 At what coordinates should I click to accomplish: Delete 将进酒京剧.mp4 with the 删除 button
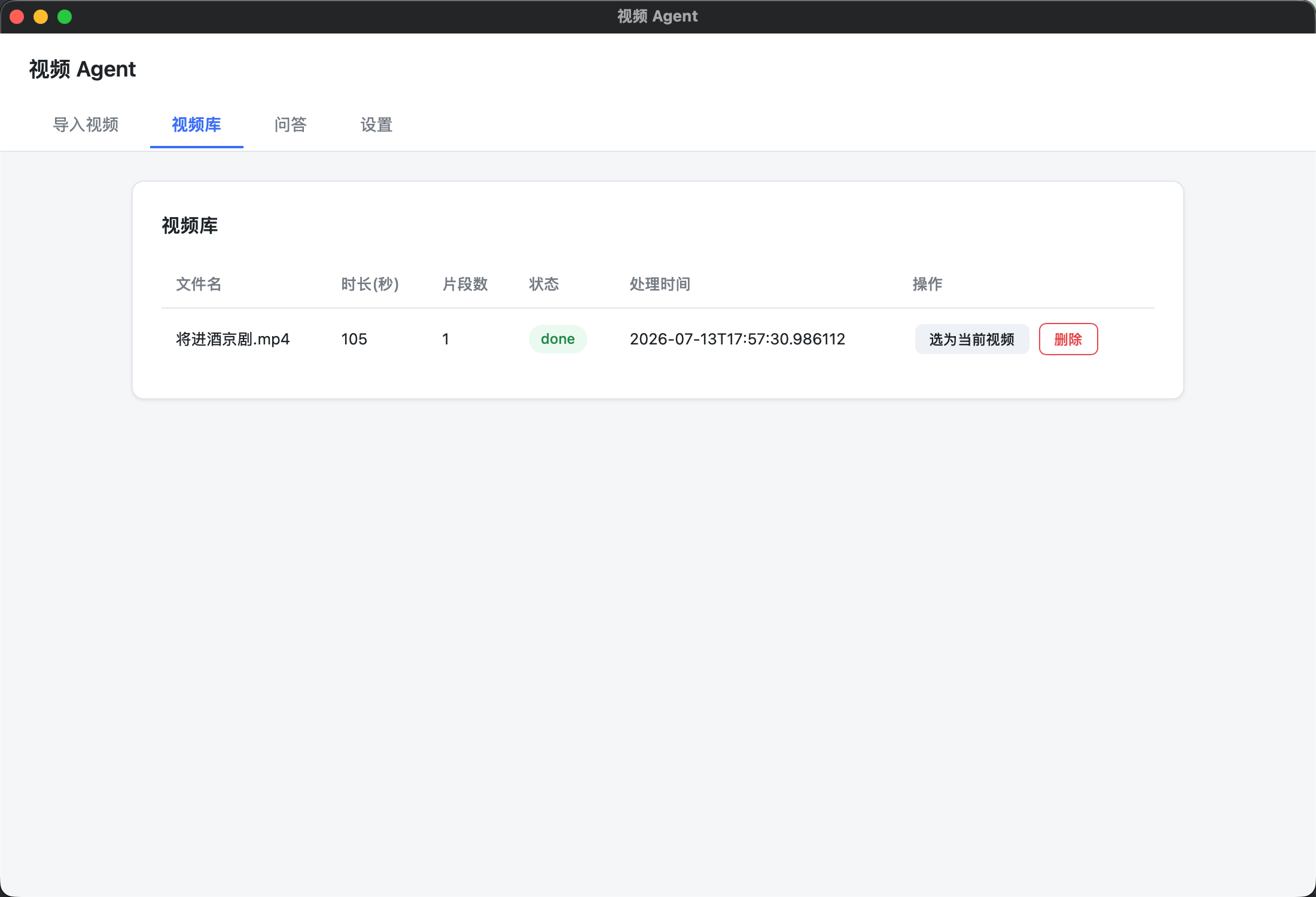pos(1068,339)
